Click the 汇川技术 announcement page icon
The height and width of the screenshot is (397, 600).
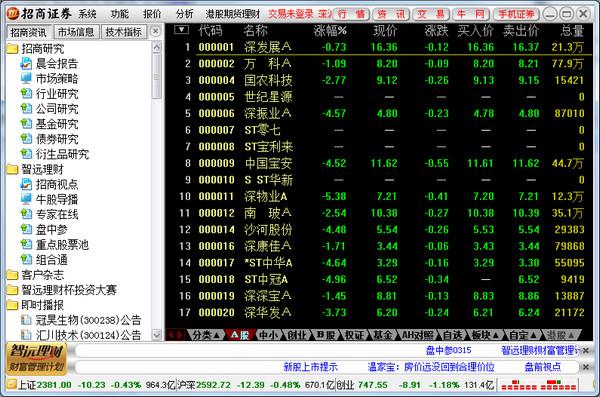(26, 335)
